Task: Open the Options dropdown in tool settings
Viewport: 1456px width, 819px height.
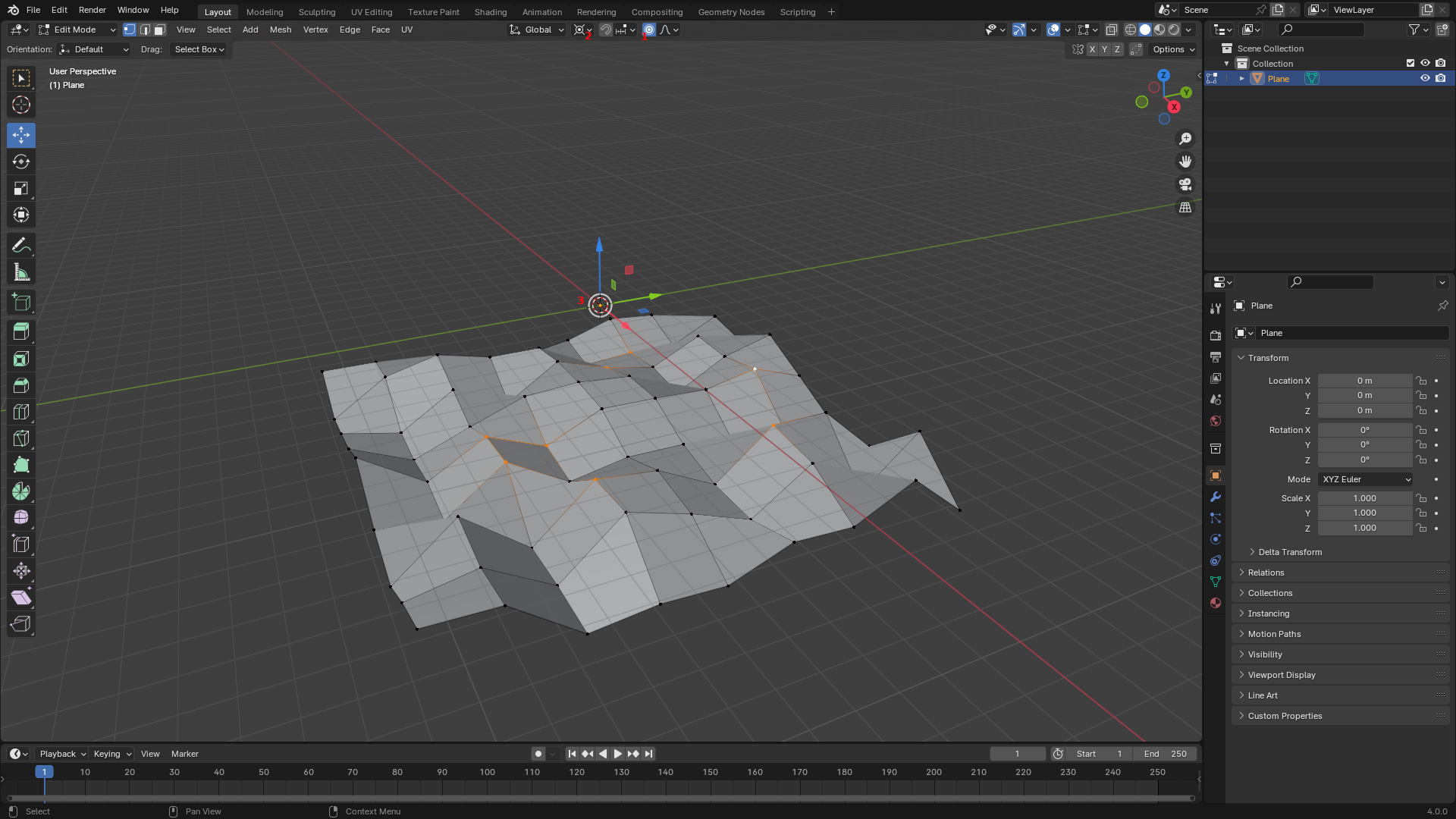Action: [x=1173, y=49]
